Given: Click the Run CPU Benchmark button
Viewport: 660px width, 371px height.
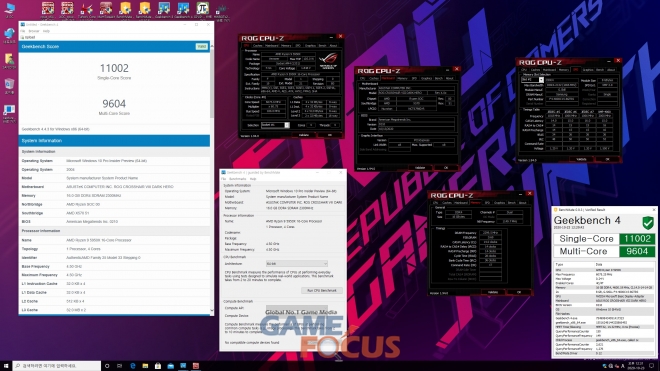Looking at the screenshot, I should [322, 291].
